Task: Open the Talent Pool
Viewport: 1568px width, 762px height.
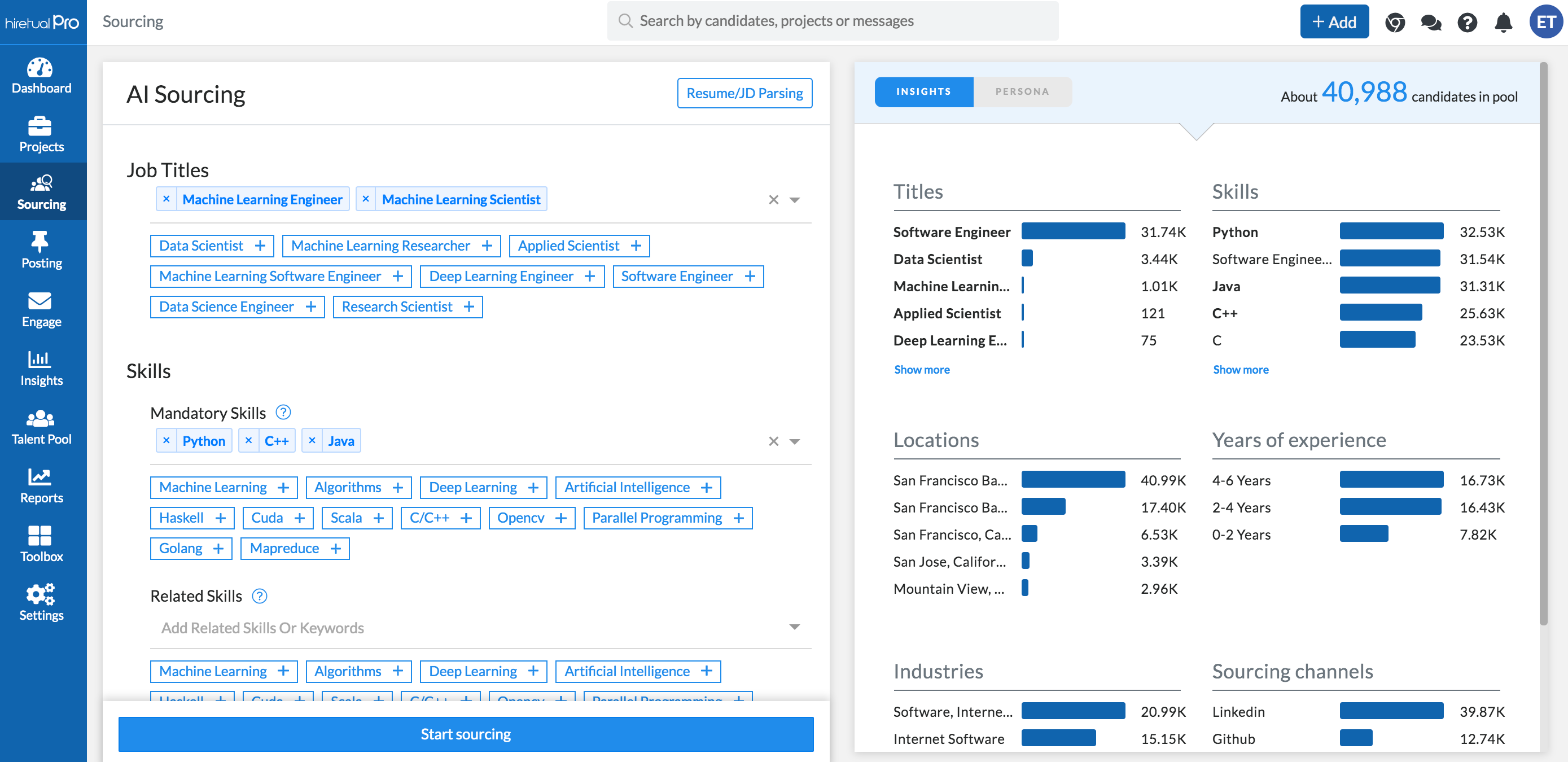Action: (x=41, y=426)
